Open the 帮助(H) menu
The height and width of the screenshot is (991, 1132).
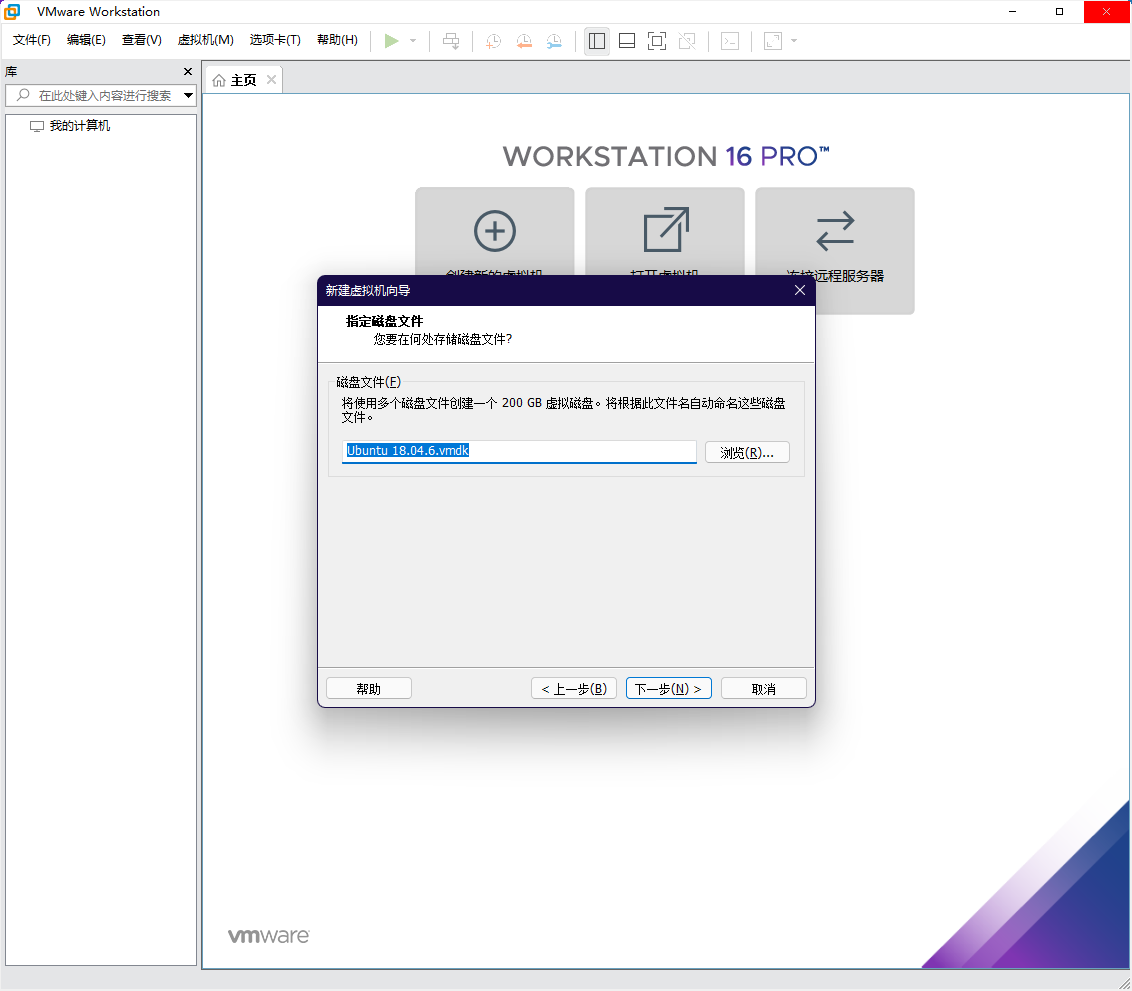(x=337, y=40)
